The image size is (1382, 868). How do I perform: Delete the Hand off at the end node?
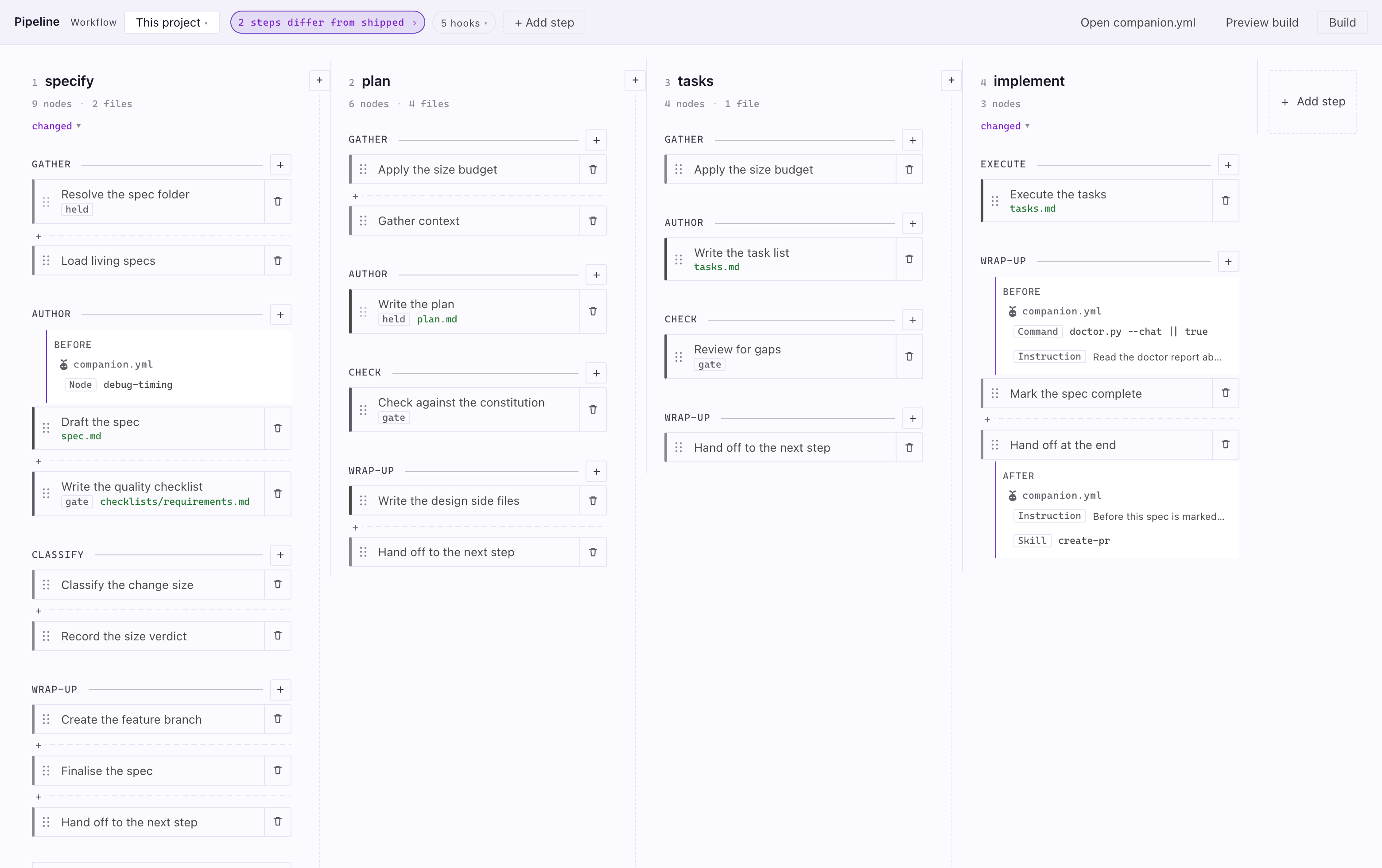[1226, 445]
